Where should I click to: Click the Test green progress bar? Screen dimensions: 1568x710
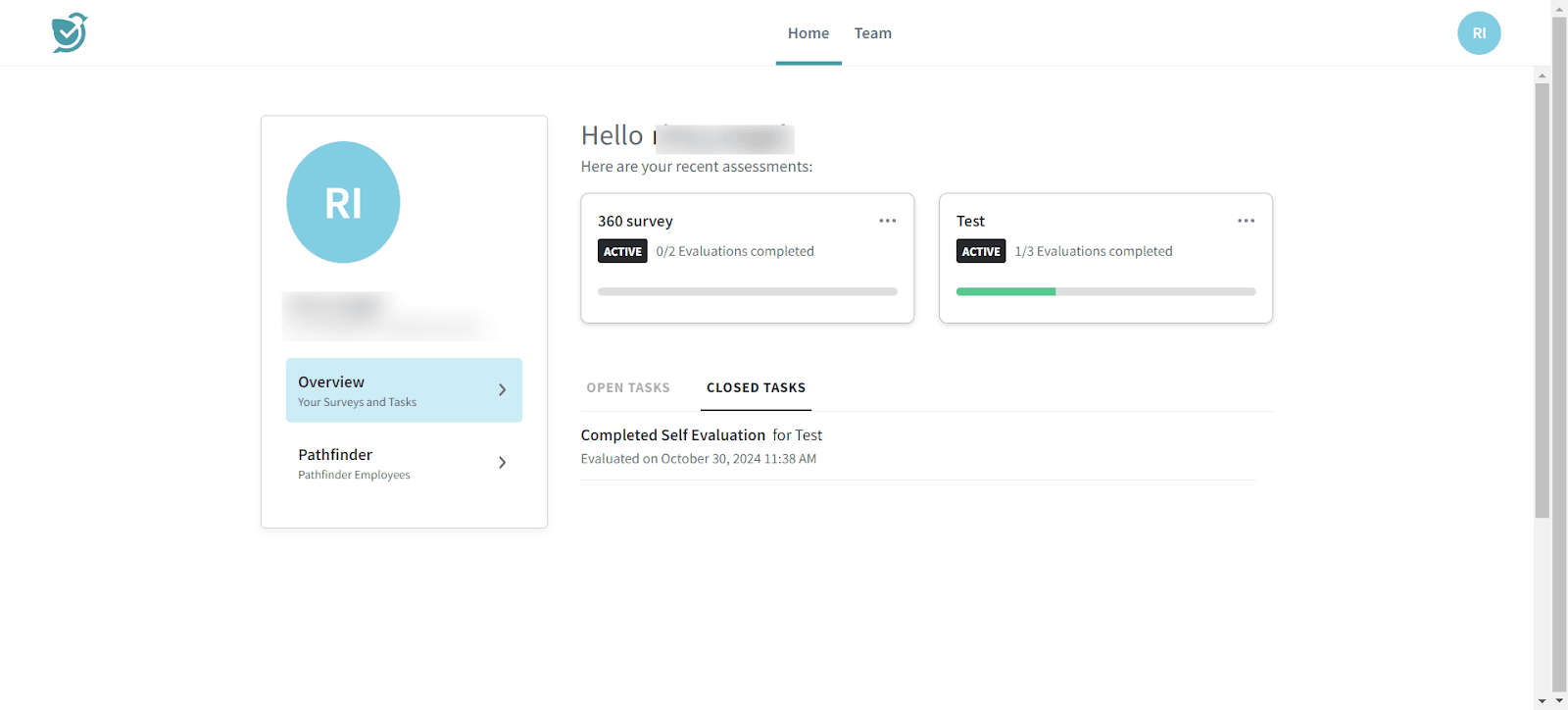pos(1005,291)
